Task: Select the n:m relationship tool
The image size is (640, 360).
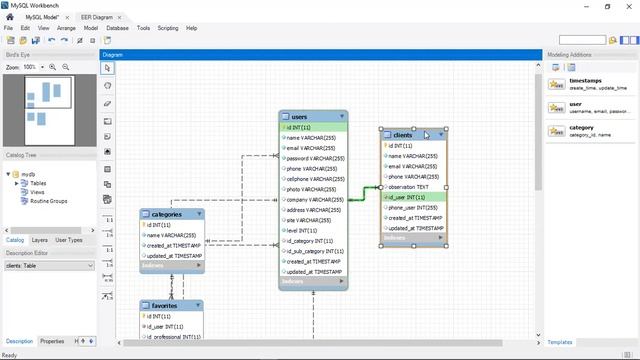Action: coord(107,278)
